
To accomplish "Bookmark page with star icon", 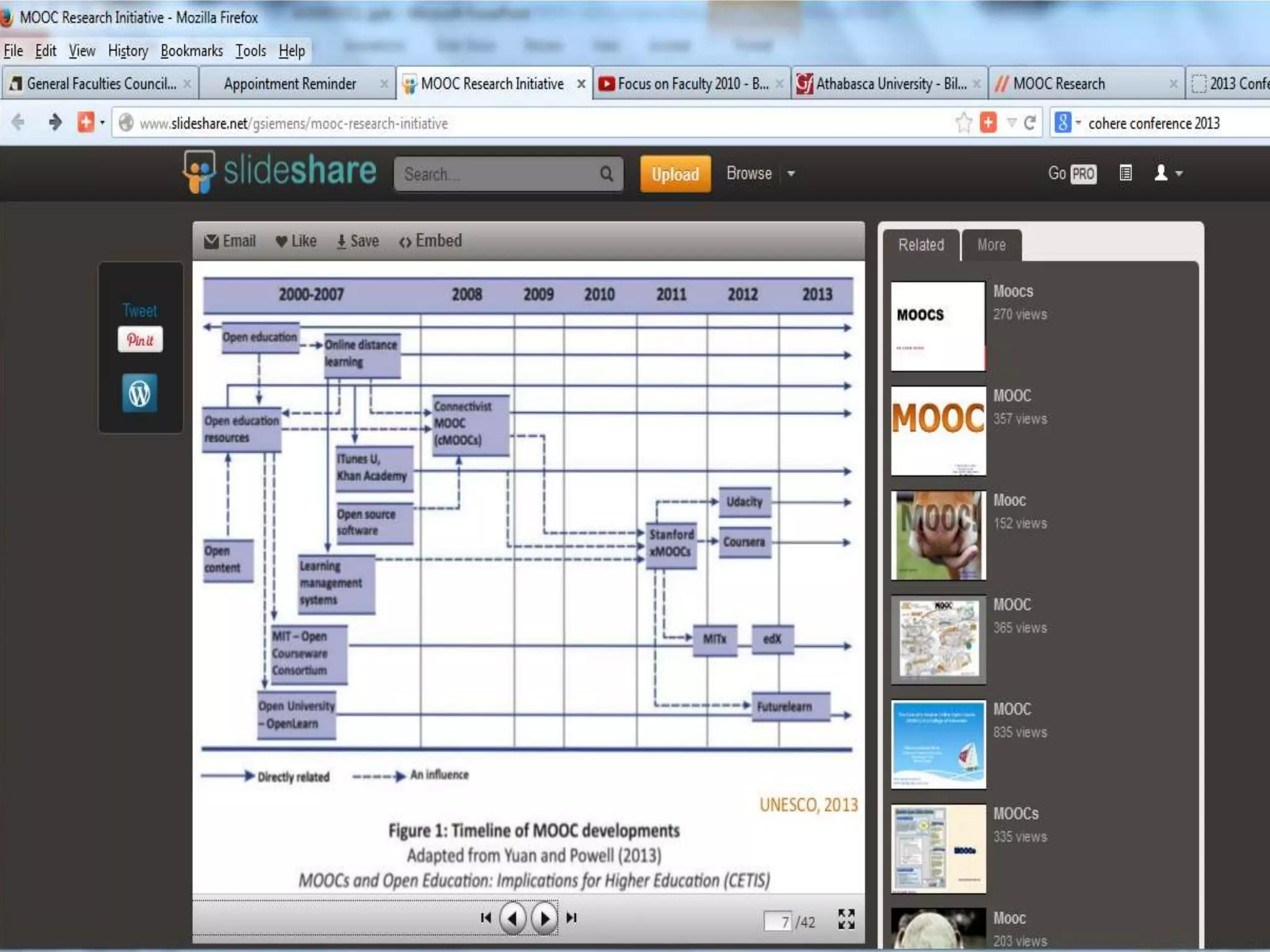I will point(963,123).
